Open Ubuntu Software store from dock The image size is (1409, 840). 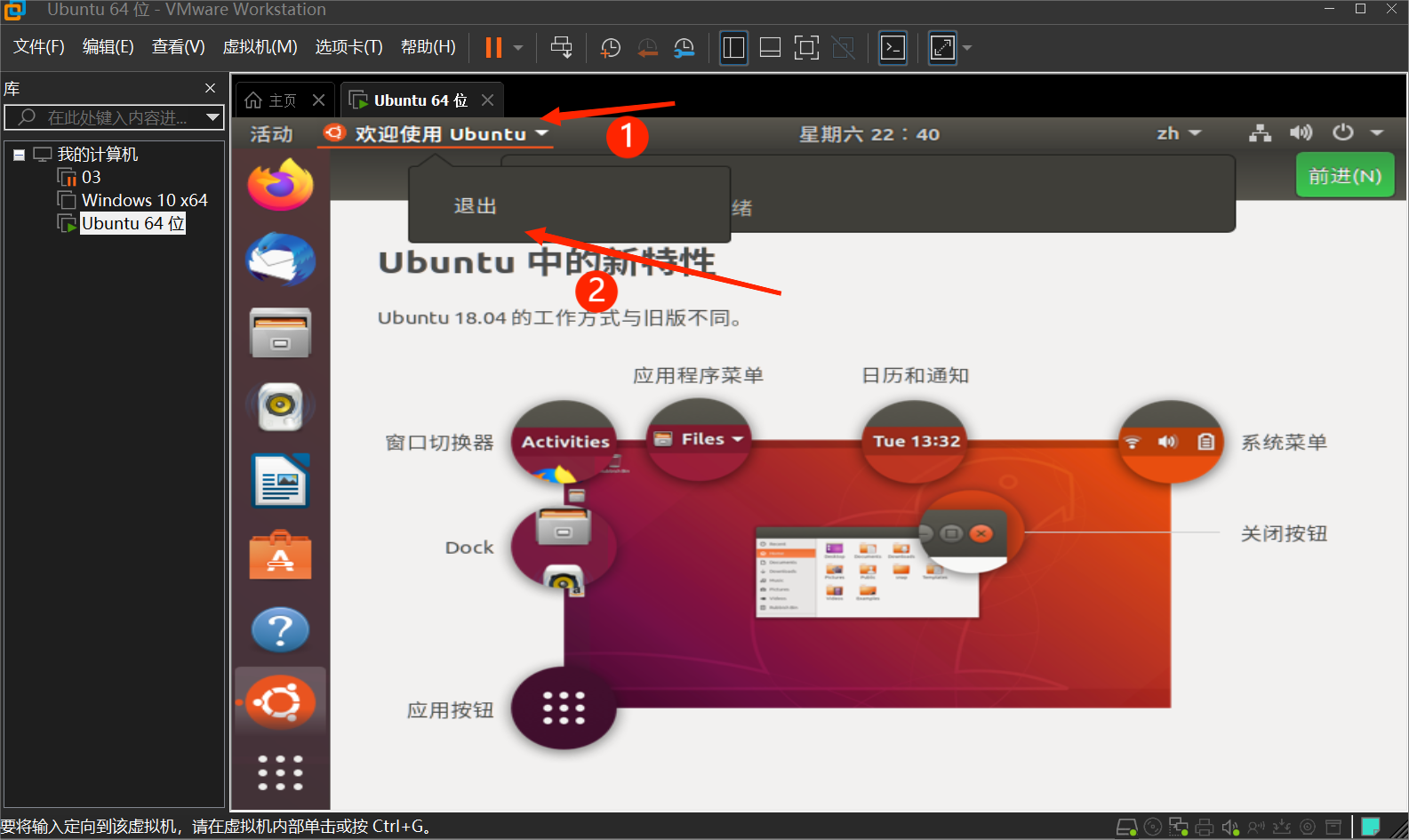pos(280,555)
